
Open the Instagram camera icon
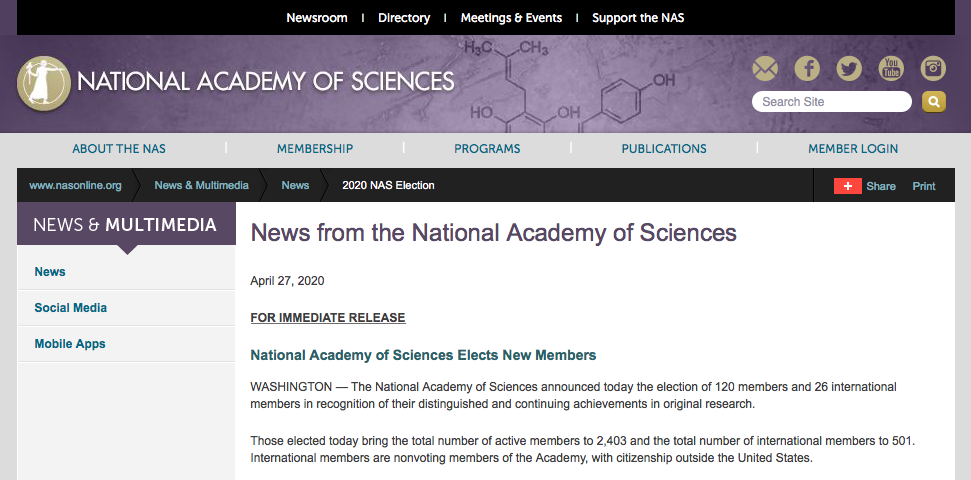933,68
